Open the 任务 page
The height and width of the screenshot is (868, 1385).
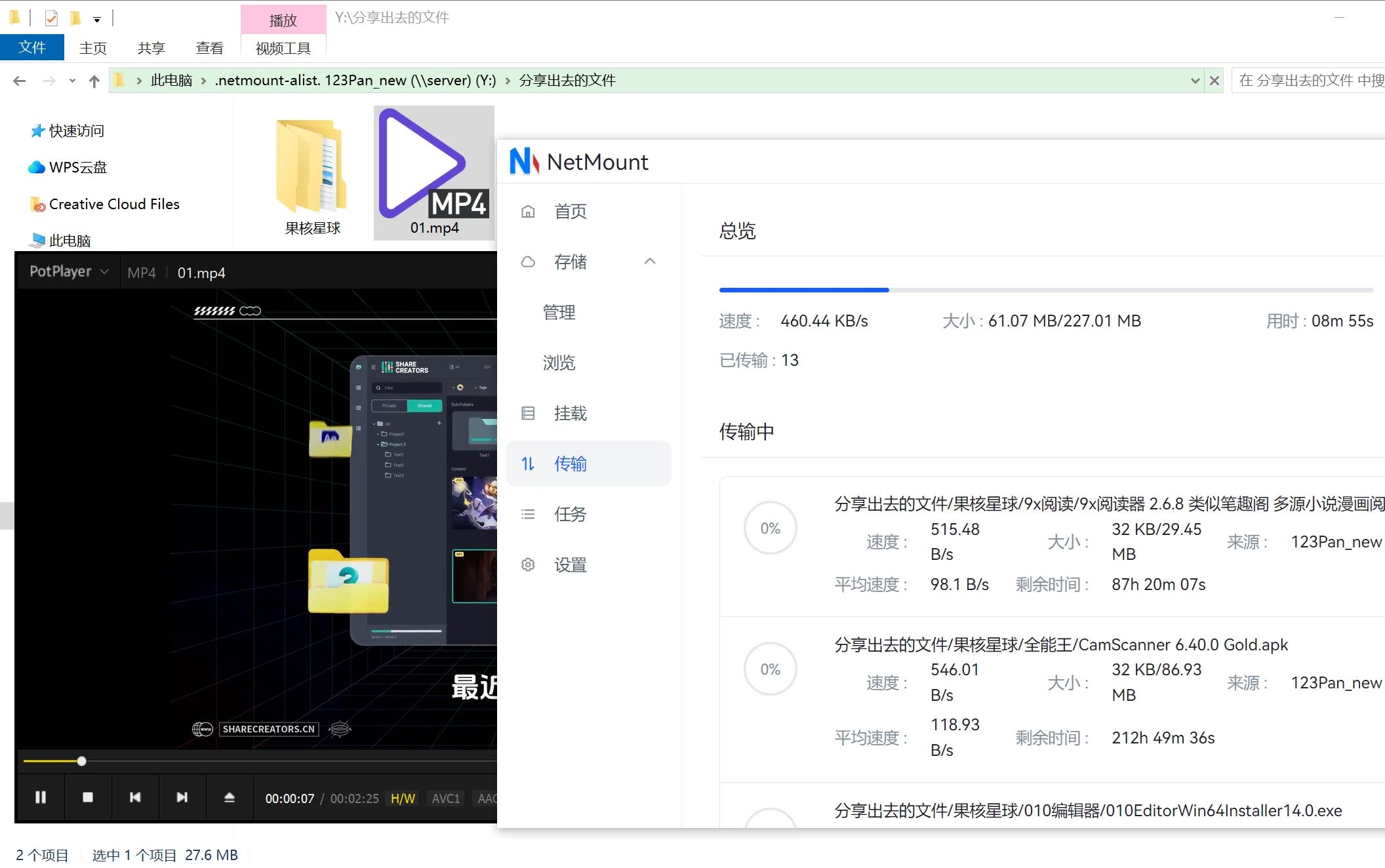[571, 514]
